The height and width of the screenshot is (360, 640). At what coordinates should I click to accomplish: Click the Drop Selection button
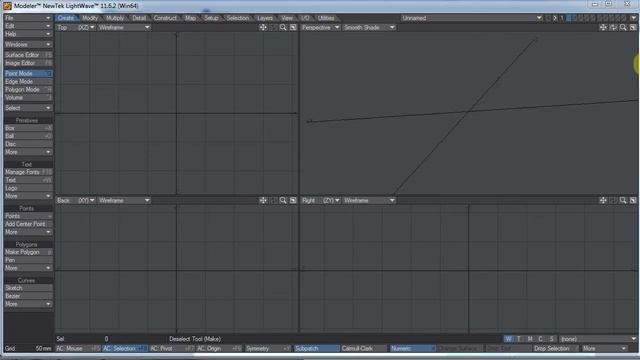pyautogui.click(x=555, y=349)
